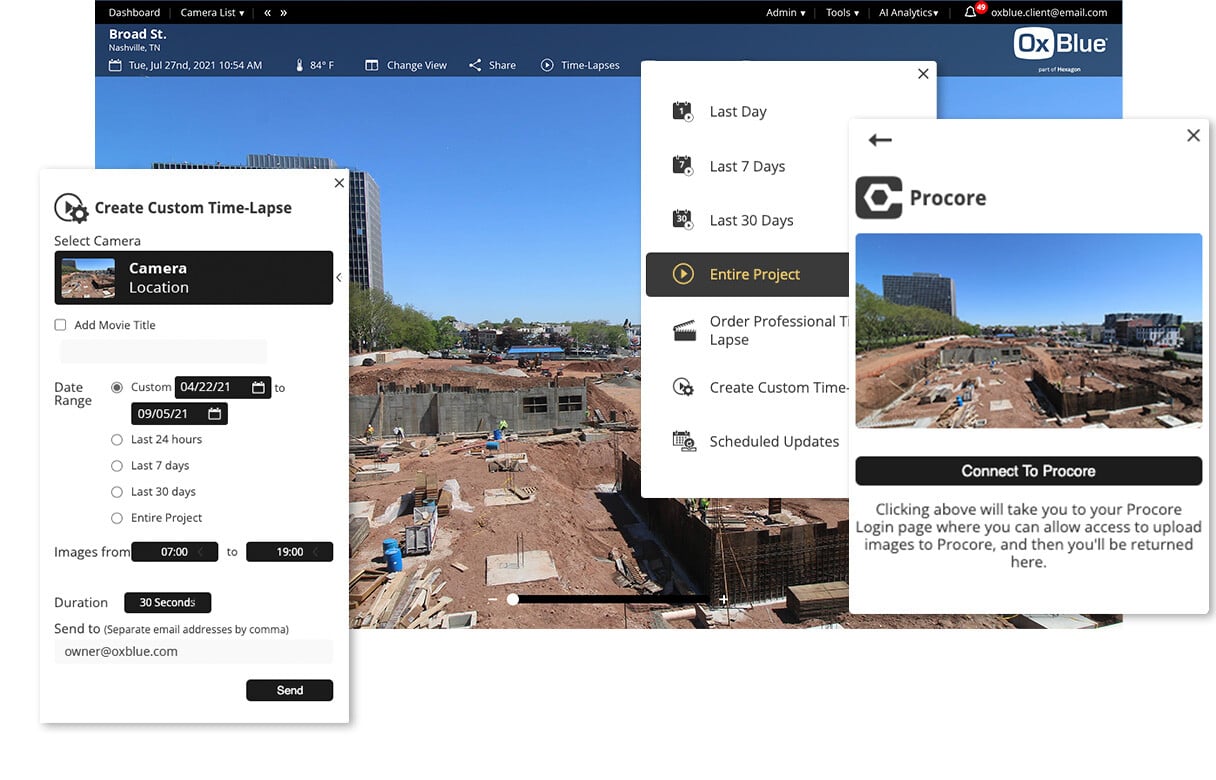Image resolution: width=1216 pixels, height=780 pixels.
Task: Click the Scheduled Updates calendar icon
Action: point(684,441)
